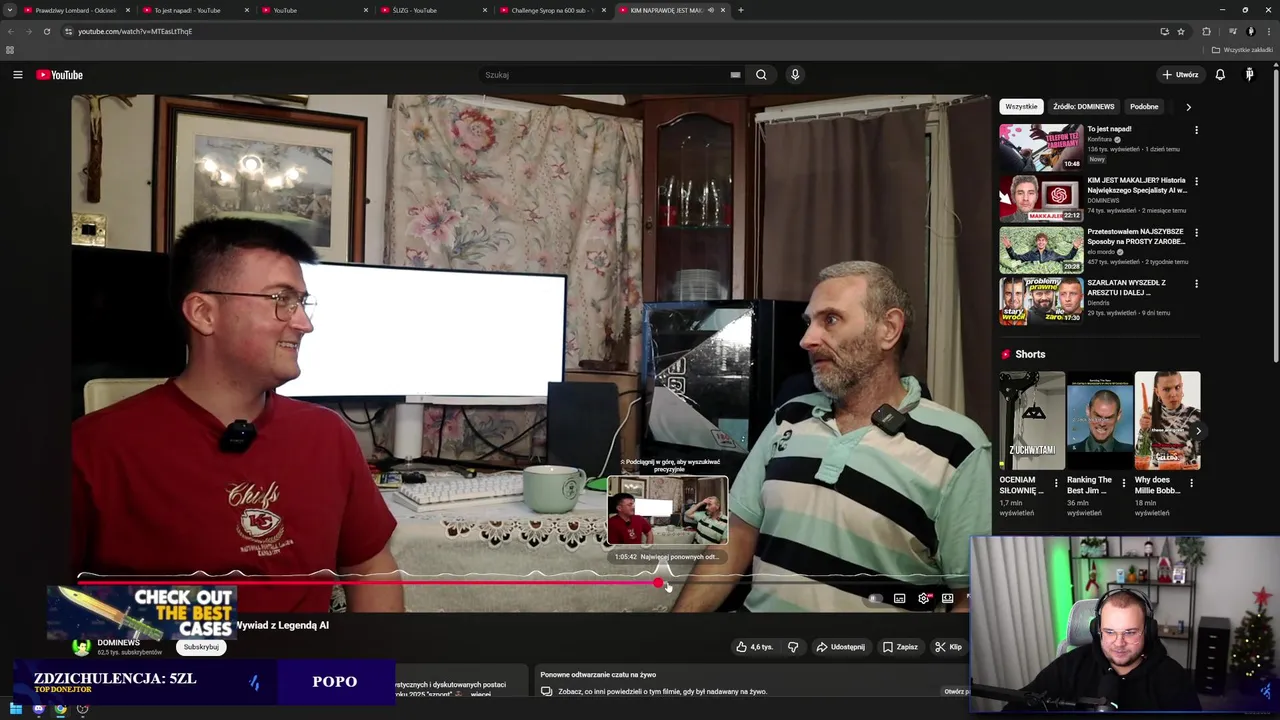Open 'Wszystkie zakładki' bookmarks folder
The height and width of the screenshot is (720, 1280).
pos(1242,50)
